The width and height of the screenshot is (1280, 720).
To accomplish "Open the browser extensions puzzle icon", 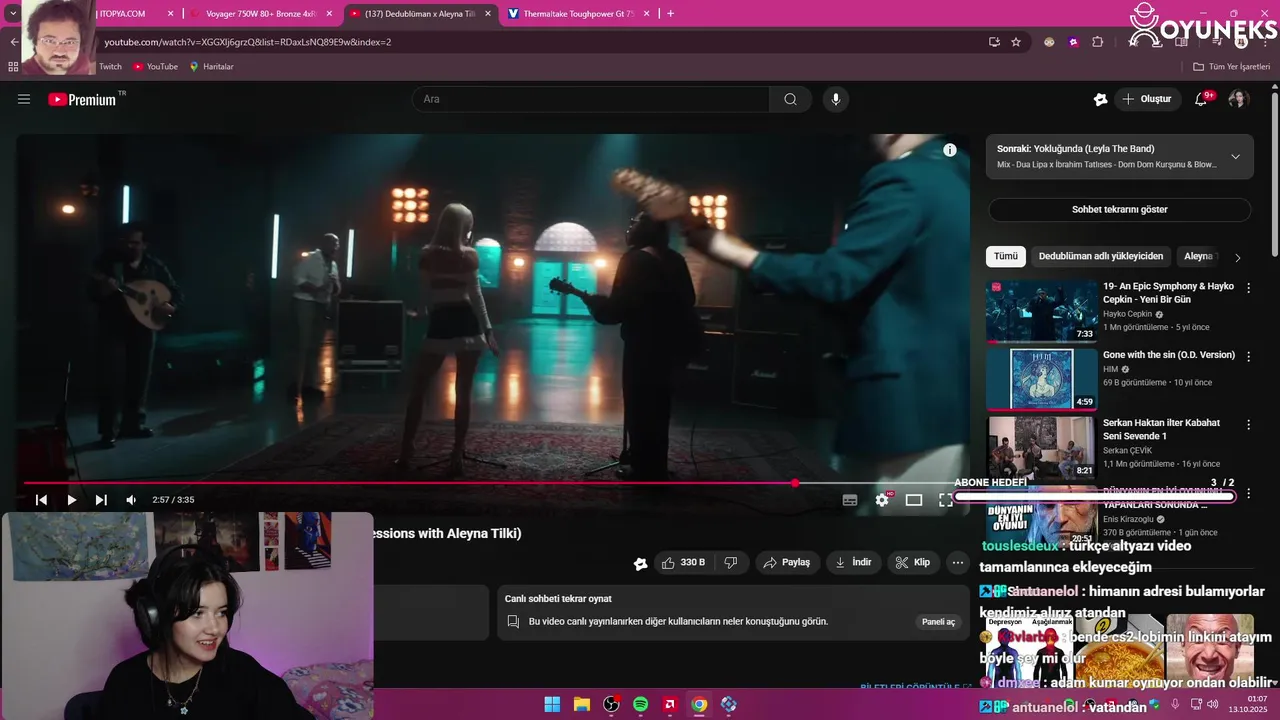I will point(1097,42).
